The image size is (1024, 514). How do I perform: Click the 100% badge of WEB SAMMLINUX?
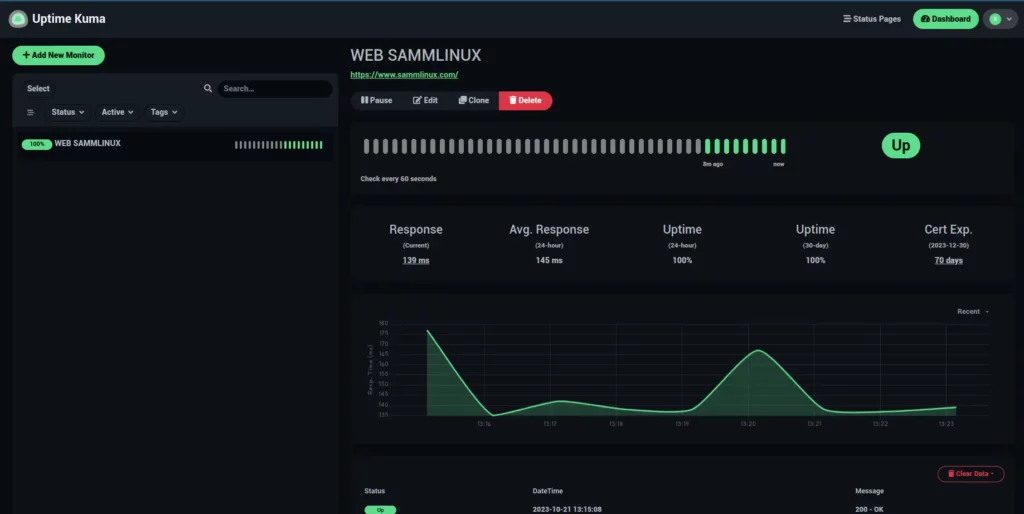point(37,144)
